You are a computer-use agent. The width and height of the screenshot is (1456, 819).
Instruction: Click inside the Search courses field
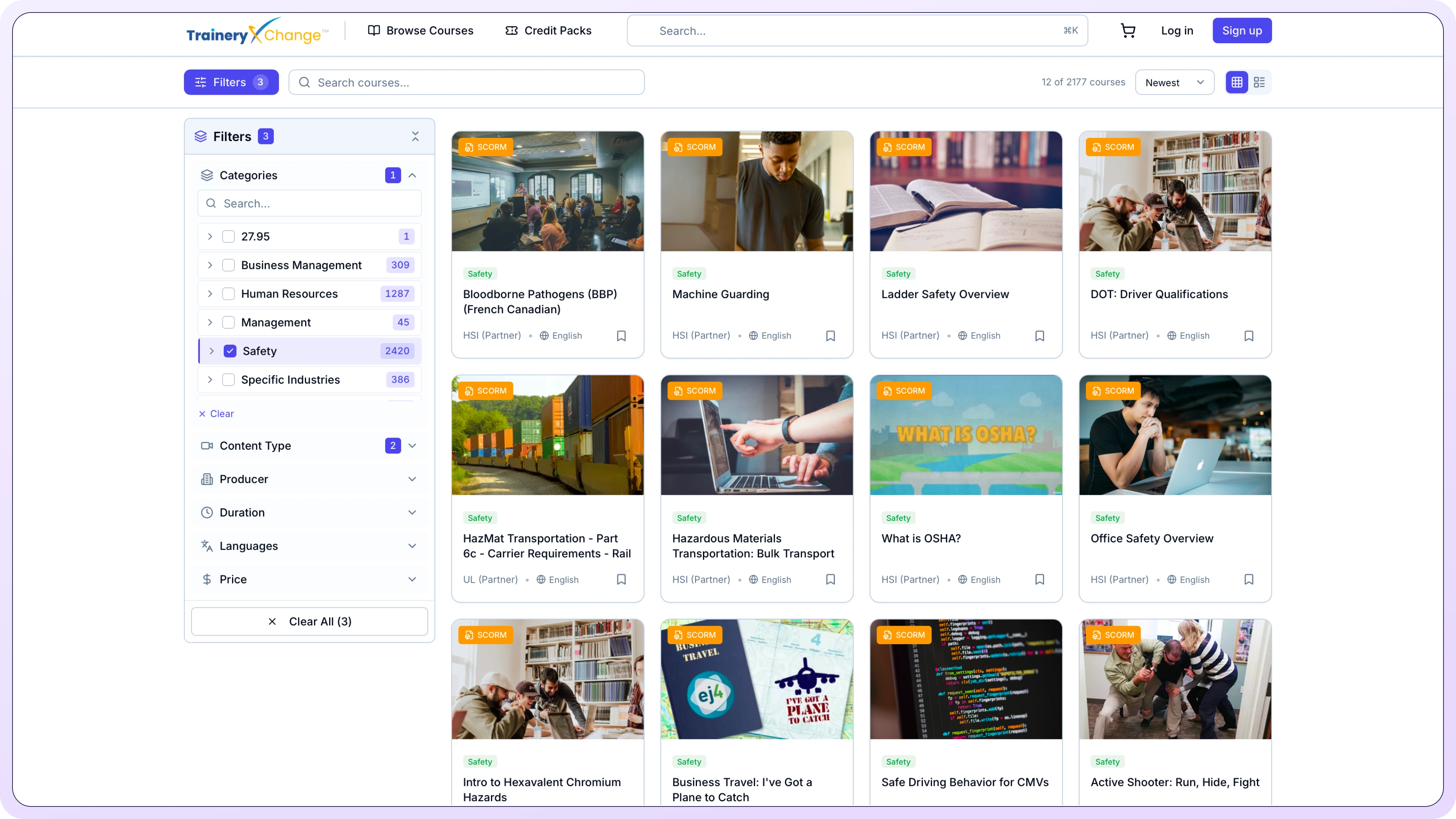(466, 82)
